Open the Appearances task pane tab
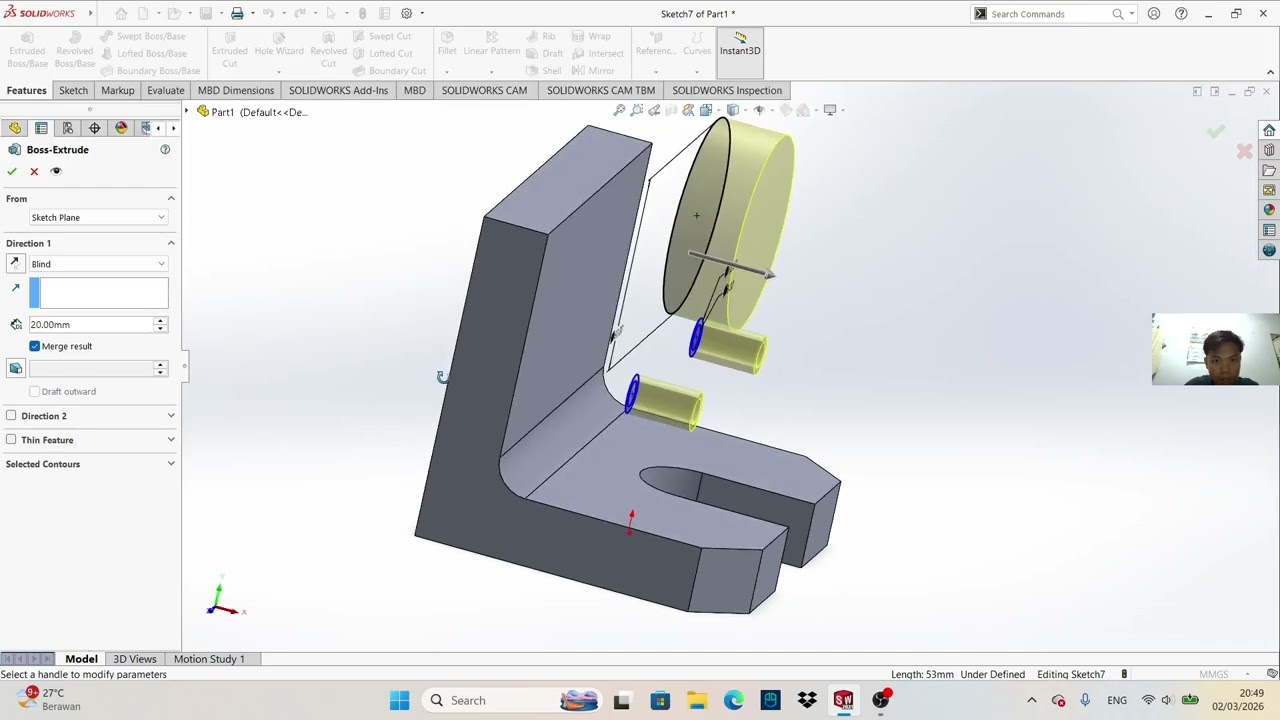This screenshot has width=1280, height=720. coord(1269,210)
